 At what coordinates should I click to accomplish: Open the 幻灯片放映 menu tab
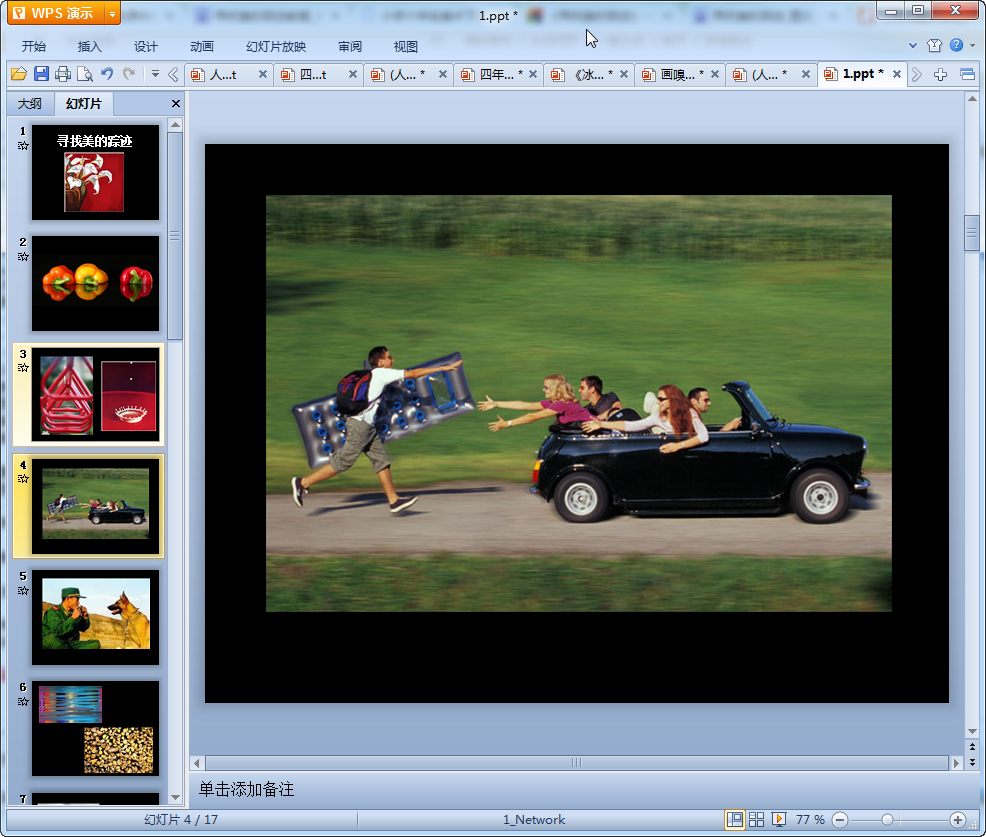click(x=276, y=47)
